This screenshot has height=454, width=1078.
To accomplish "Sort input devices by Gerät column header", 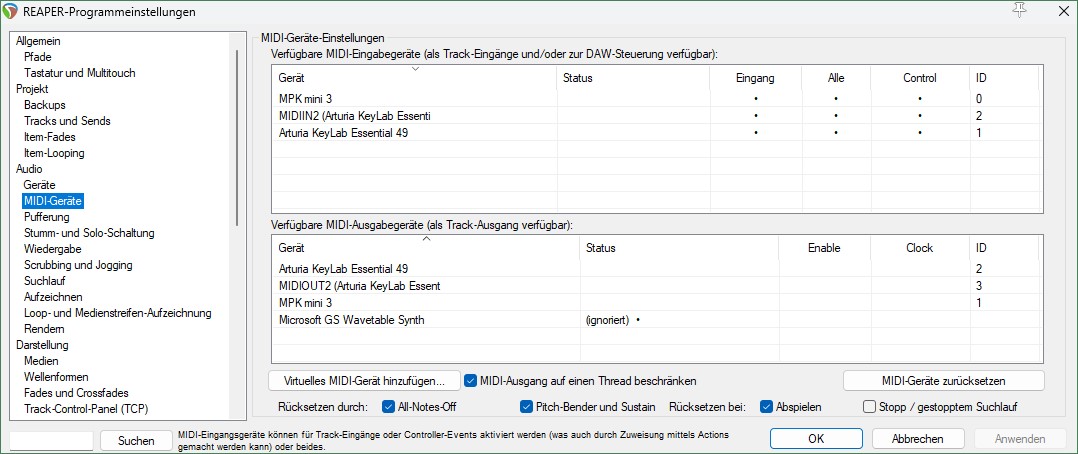I will tap(413, 78).
